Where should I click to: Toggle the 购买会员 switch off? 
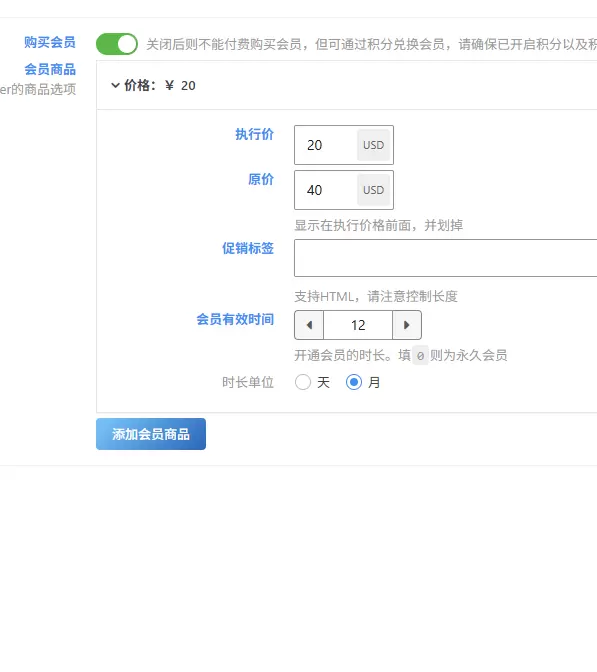[117, 44]
